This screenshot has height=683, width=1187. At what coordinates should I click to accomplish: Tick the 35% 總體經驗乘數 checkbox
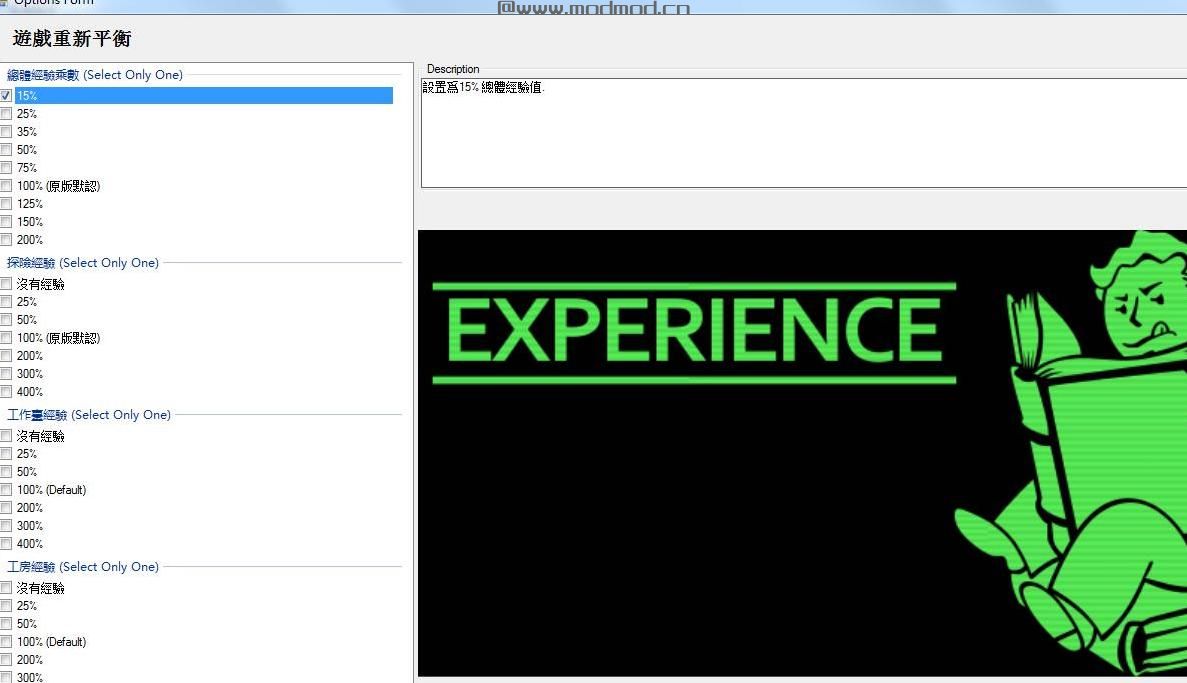click(6, 132)
